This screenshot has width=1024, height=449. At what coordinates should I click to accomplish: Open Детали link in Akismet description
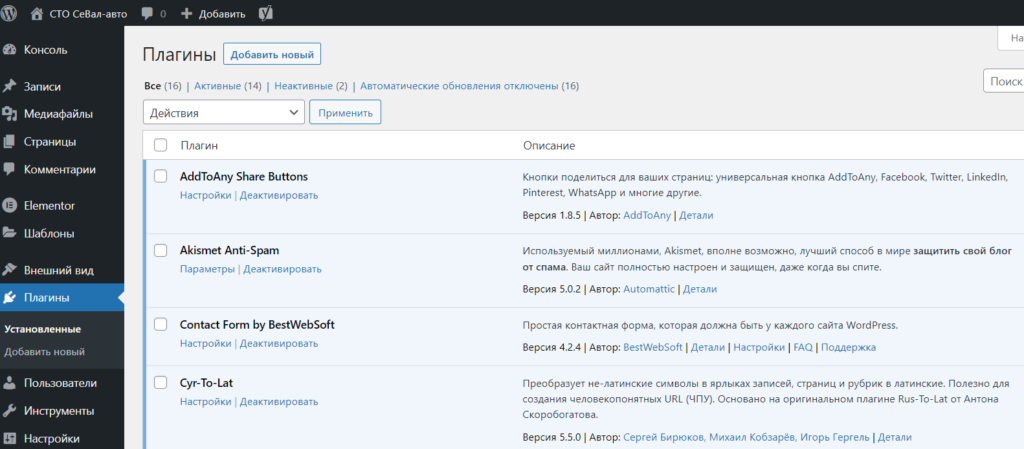(x=700, y=289)
